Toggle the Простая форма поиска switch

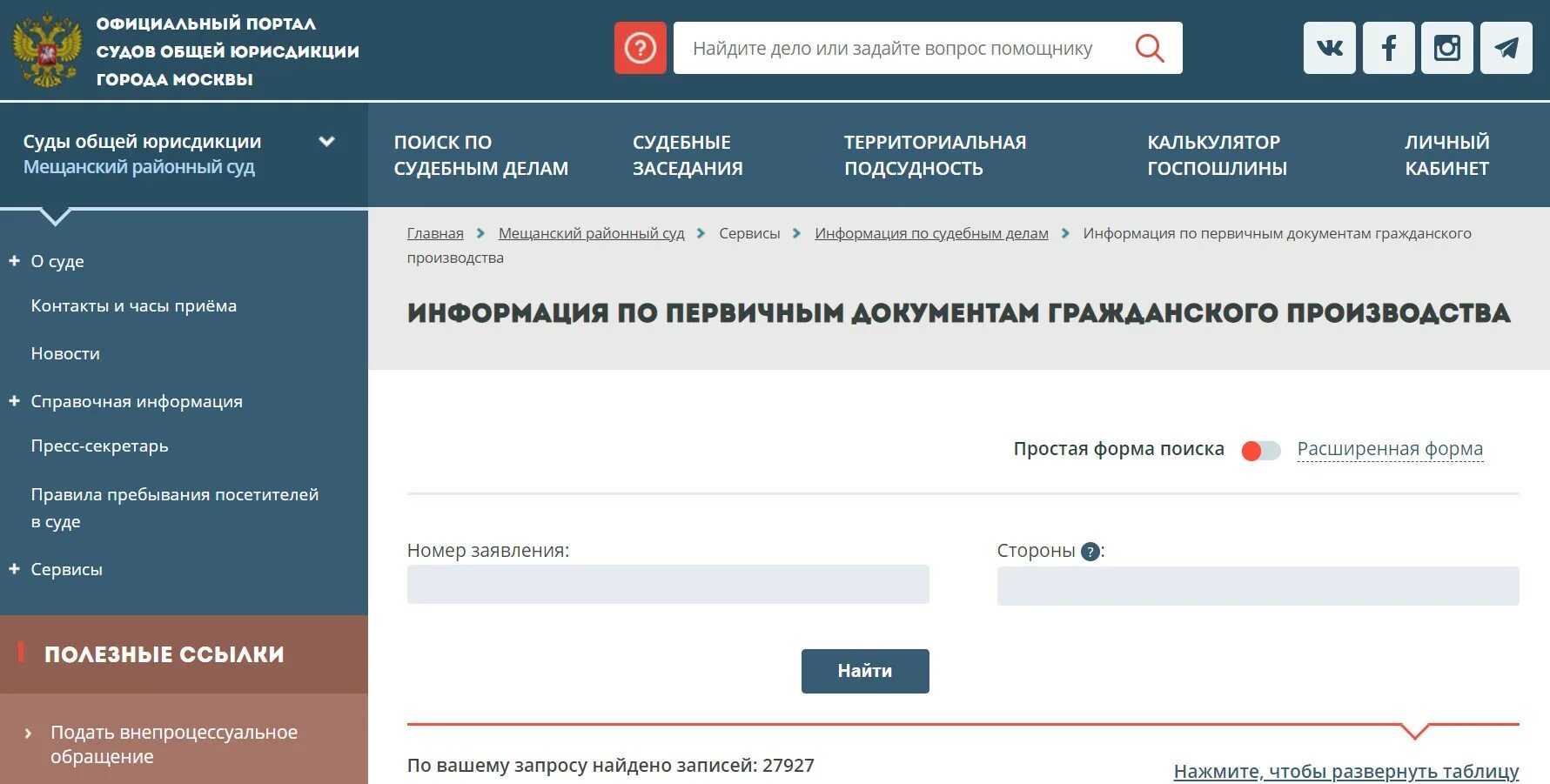pos(1261,450)
